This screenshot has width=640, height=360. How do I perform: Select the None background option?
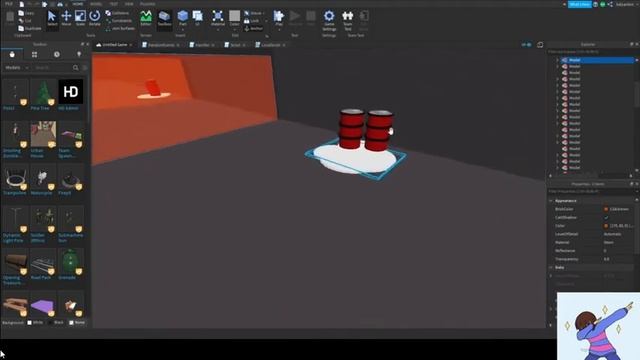coord(77,322)
